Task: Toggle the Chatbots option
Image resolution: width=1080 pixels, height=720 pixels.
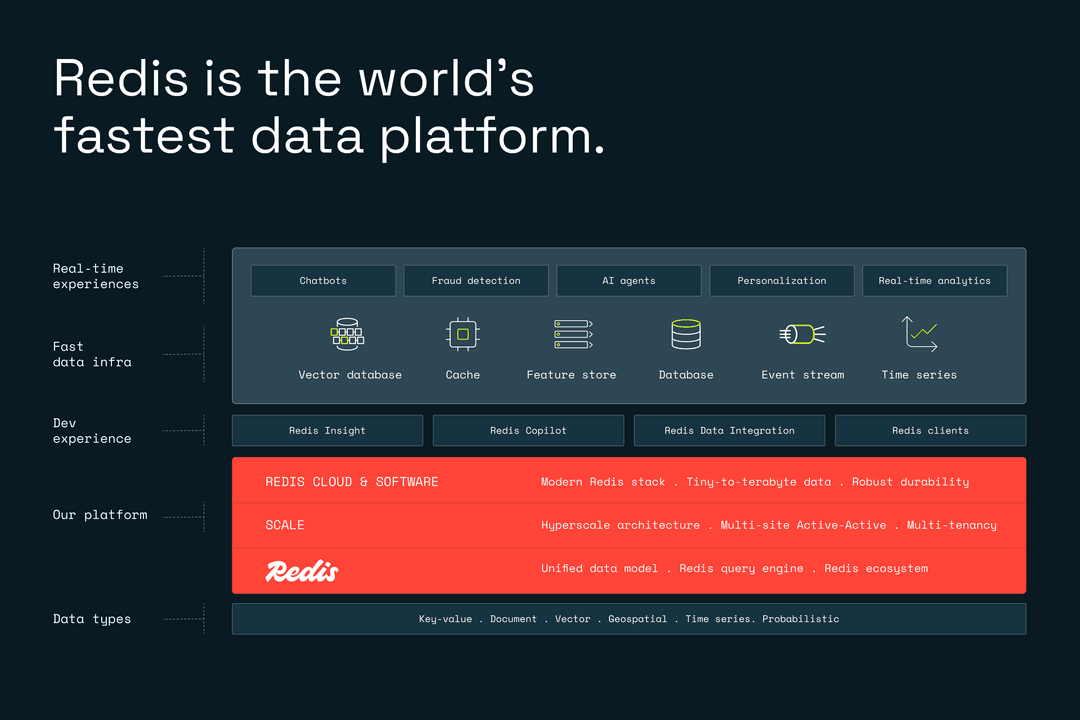Action: (322, 280)
